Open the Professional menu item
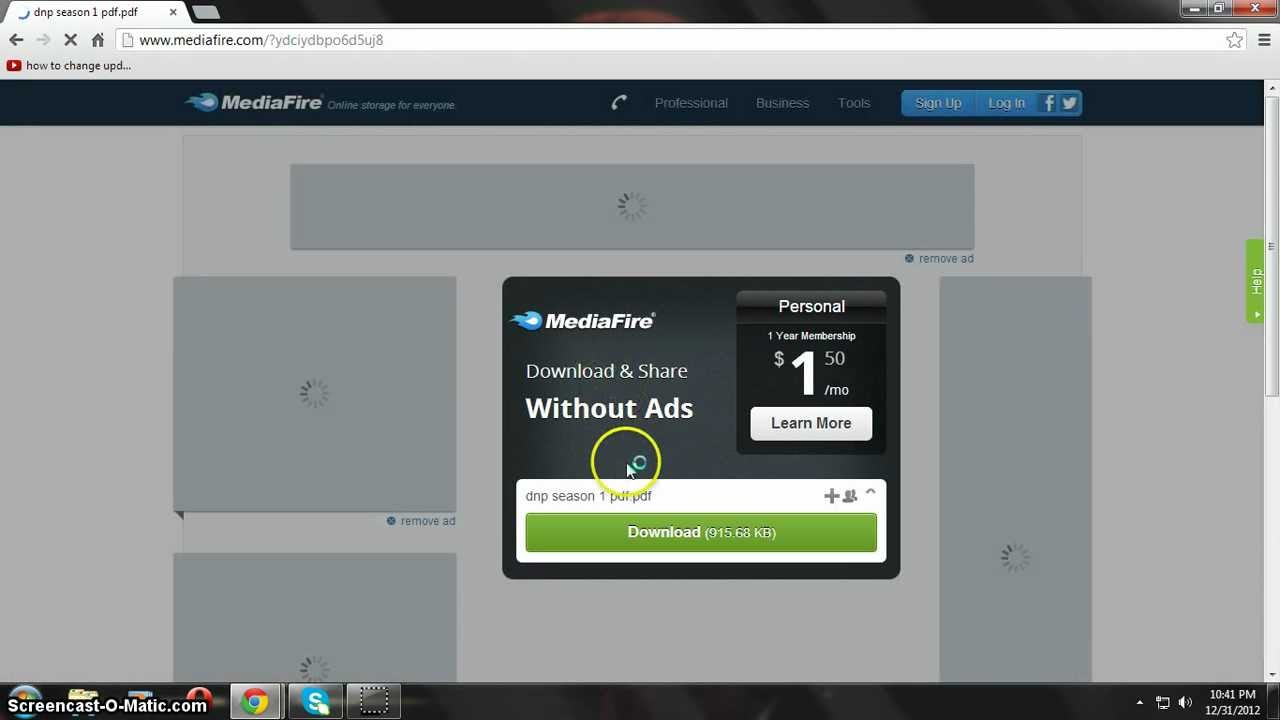The height and width of the screenshot is (720, 1280). coord(691,103)
